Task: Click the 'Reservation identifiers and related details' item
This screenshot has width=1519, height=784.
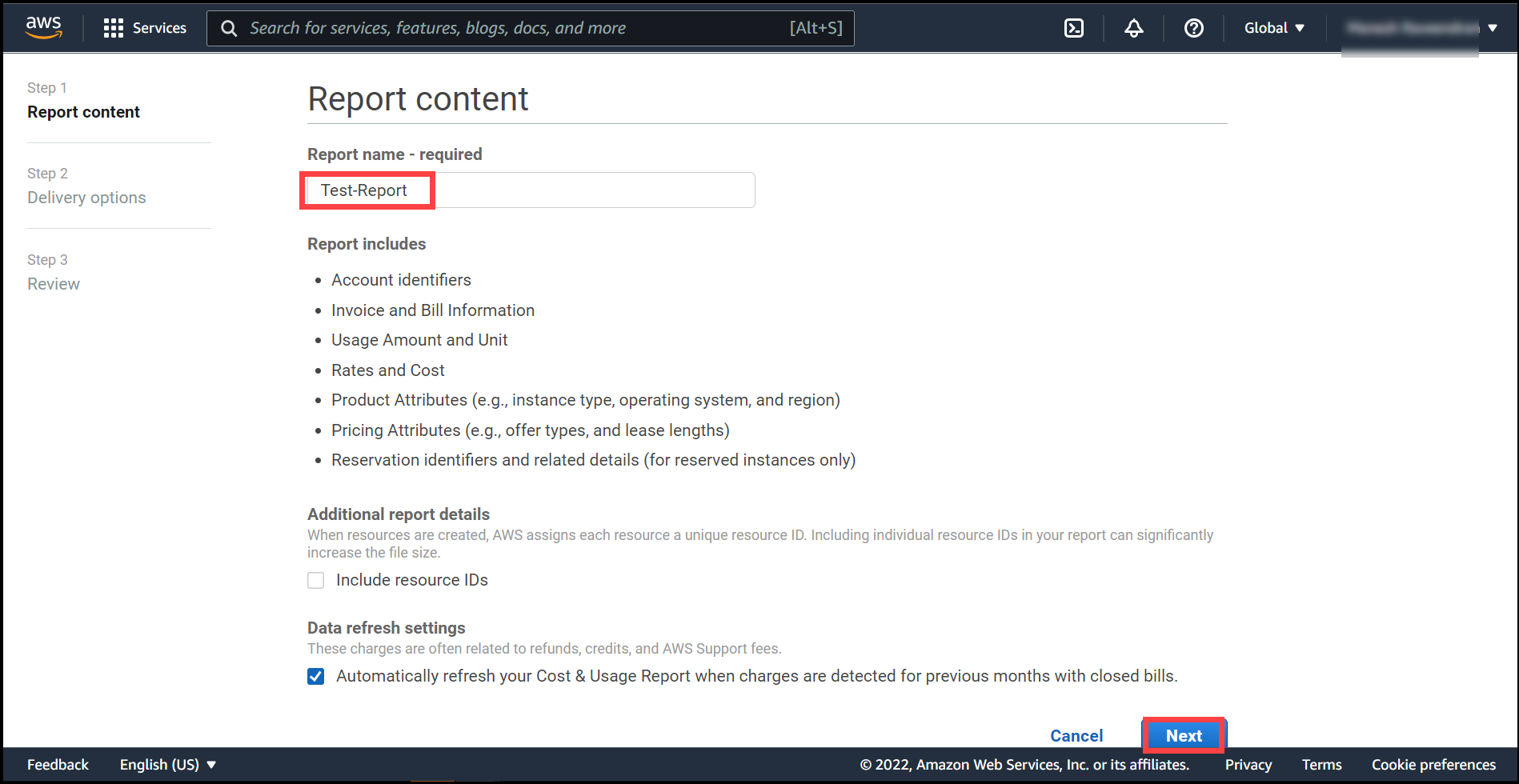Action: pos(594,460)
